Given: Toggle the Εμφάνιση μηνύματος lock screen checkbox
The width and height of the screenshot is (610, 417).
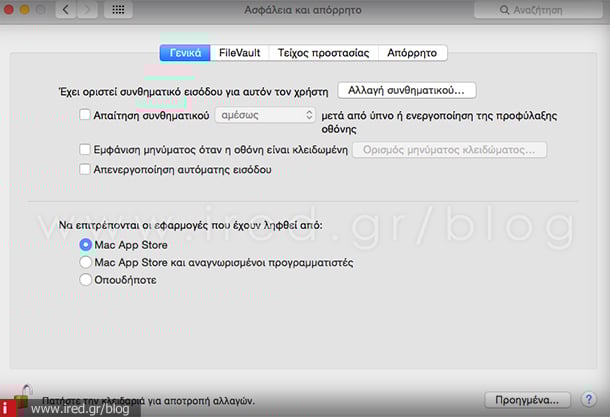Looking at the screenshot, I should coord(85,150).
